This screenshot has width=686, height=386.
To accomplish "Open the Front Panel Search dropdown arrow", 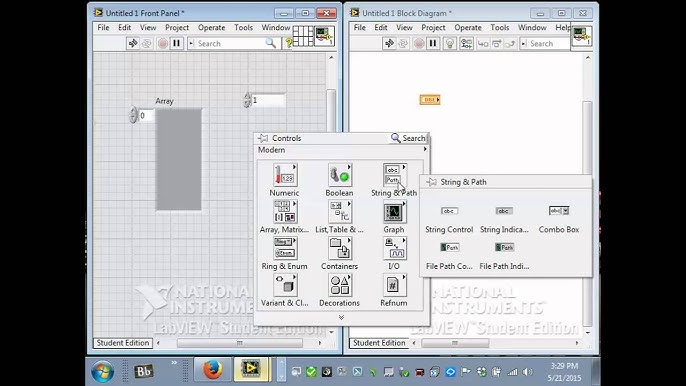I will [191, 43].
